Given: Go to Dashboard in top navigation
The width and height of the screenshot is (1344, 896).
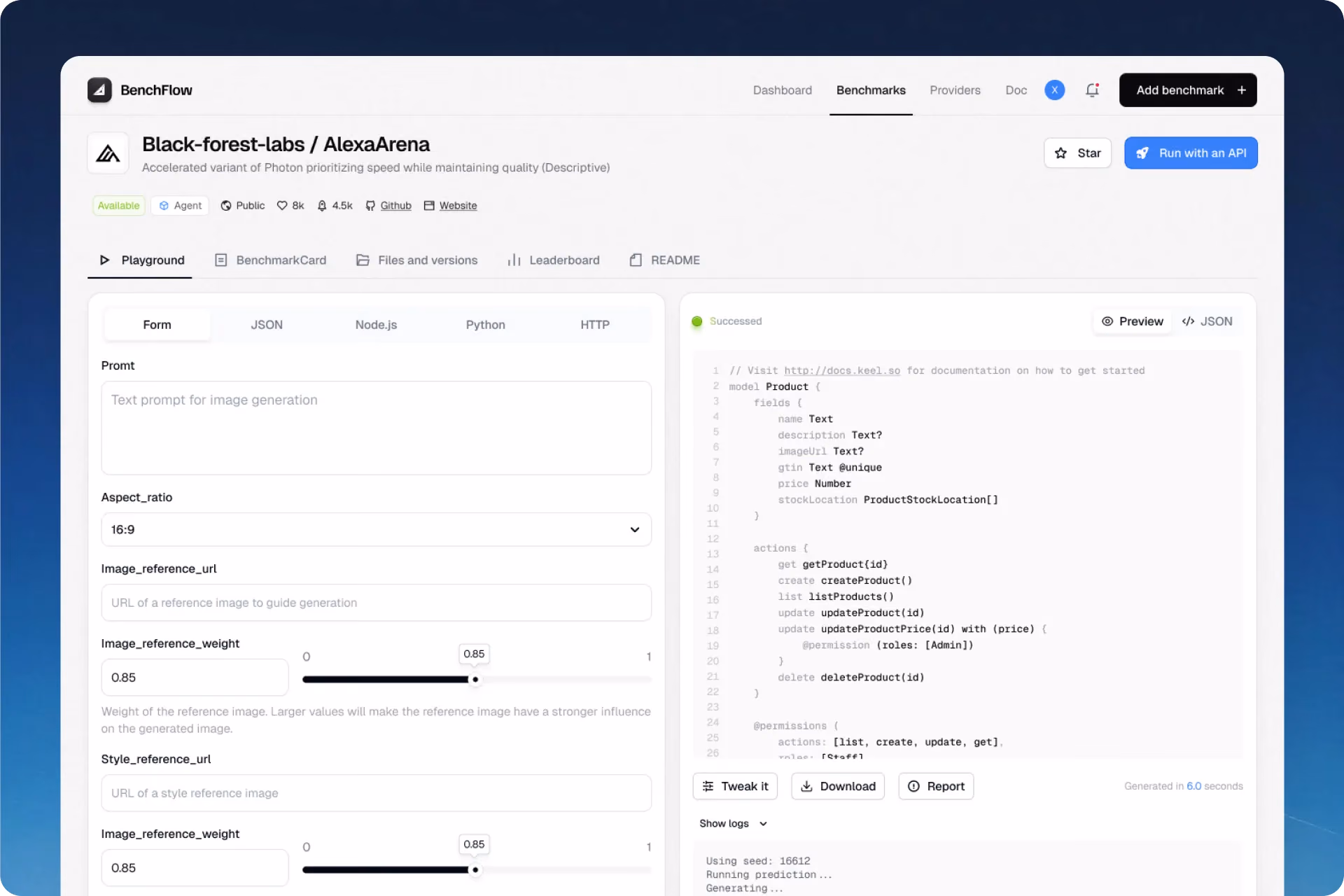Looking at the screenshot, I should pyautogui.click(x=782, y=90).
